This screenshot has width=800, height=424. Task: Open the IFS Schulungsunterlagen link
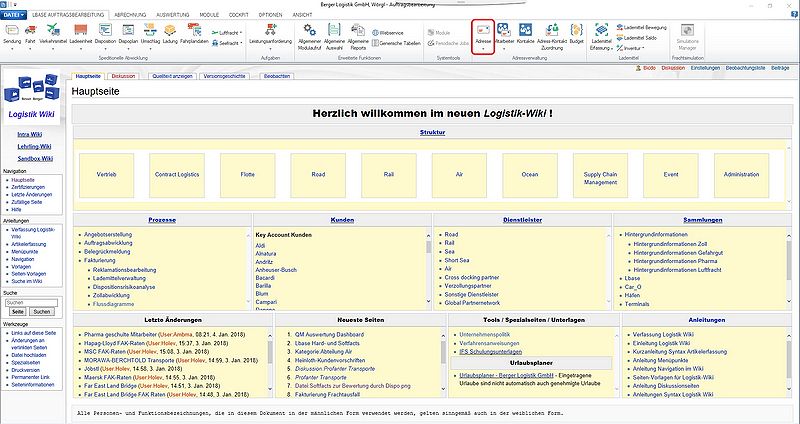(x=491, y=352)
